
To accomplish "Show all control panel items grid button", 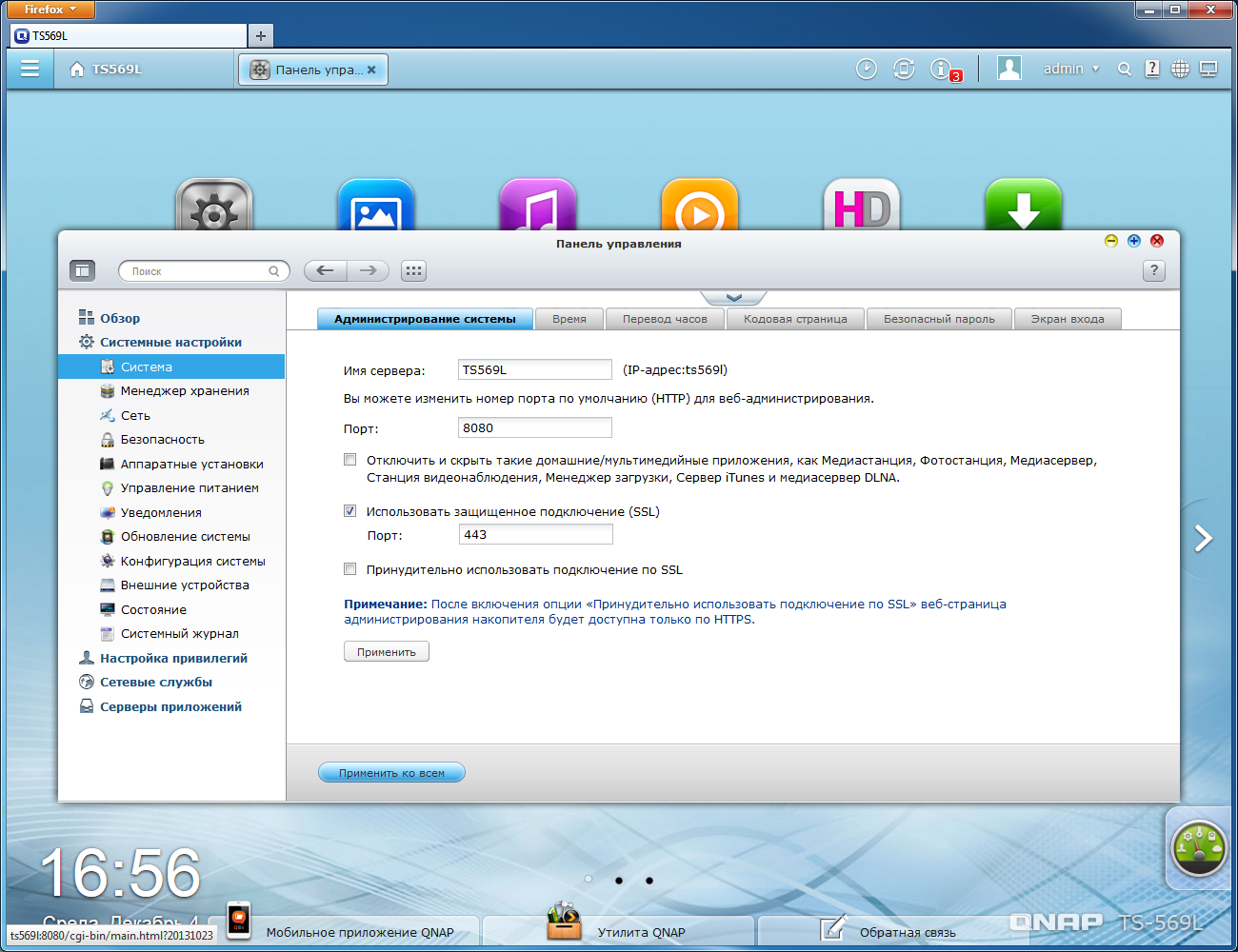I will (x=413, y=271).
